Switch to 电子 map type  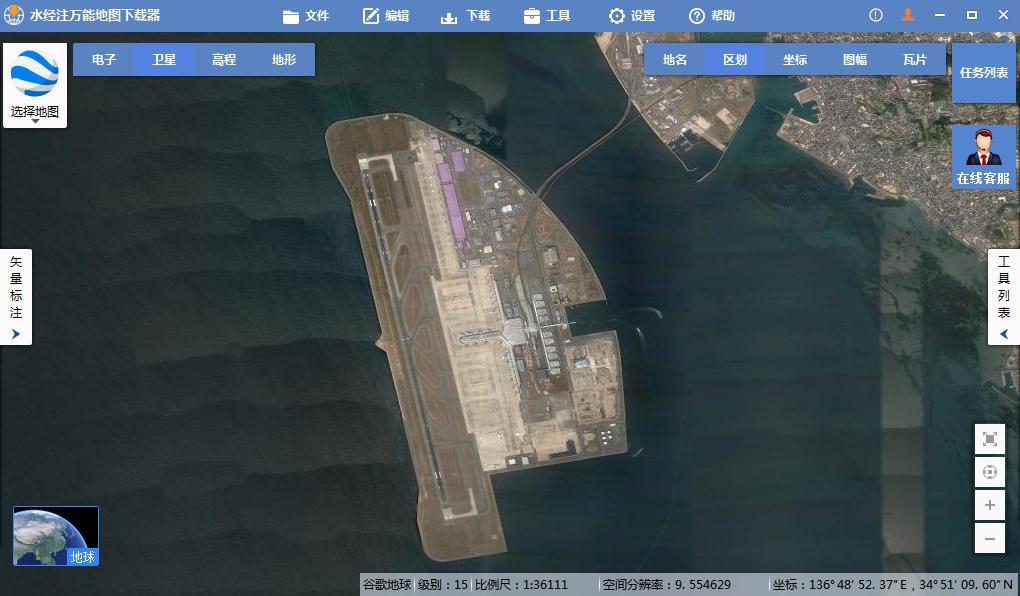pyautogui.click(x=103, y=60)
